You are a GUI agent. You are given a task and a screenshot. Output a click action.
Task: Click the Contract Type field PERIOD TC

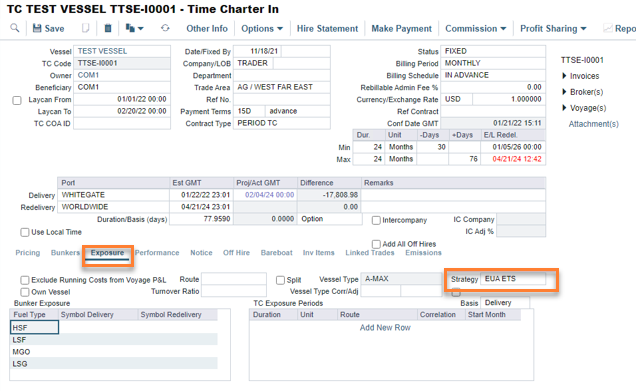tap(282, 123)
